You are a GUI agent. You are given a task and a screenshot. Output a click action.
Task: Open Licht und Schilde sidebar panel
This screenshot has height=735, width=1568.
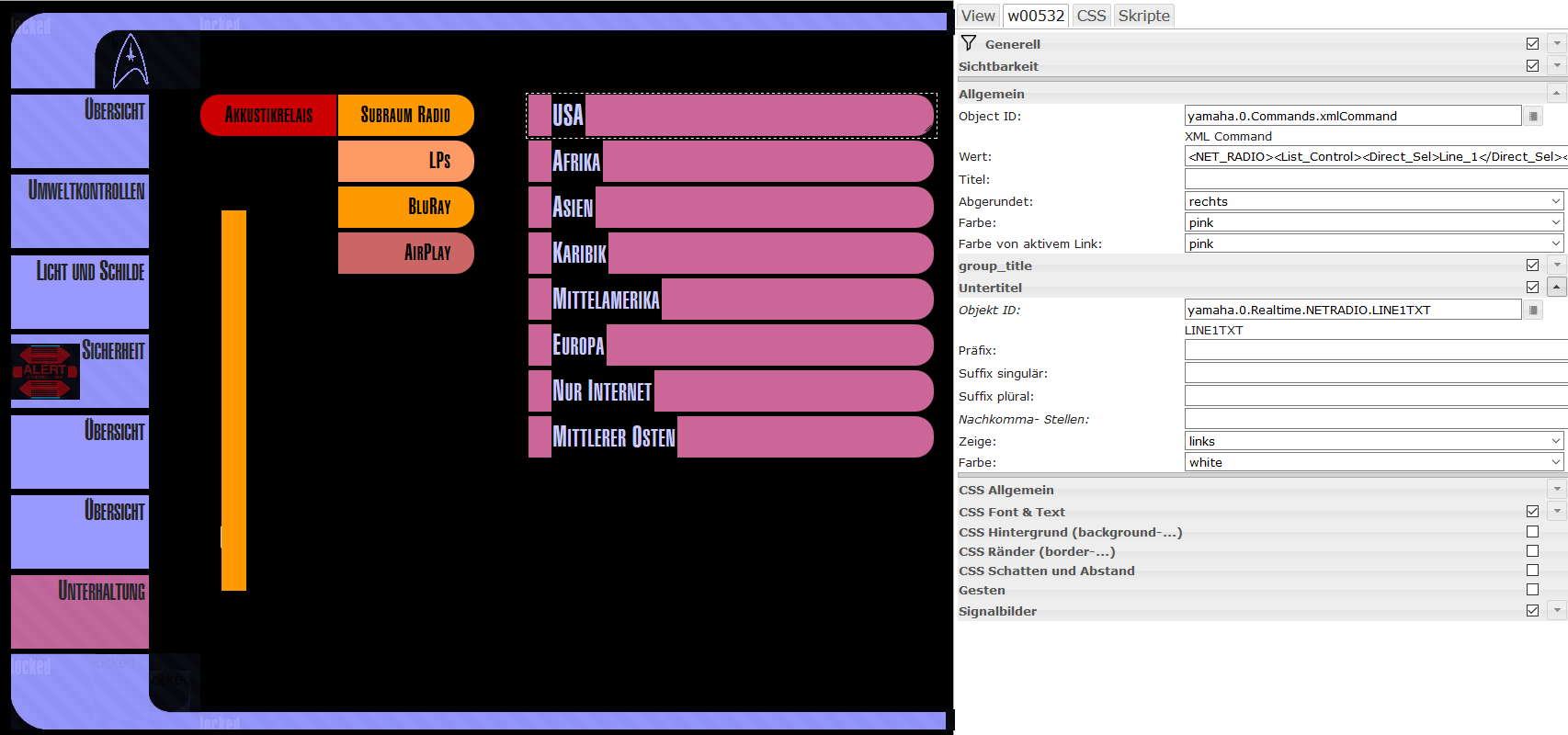[x=80, y=291]
